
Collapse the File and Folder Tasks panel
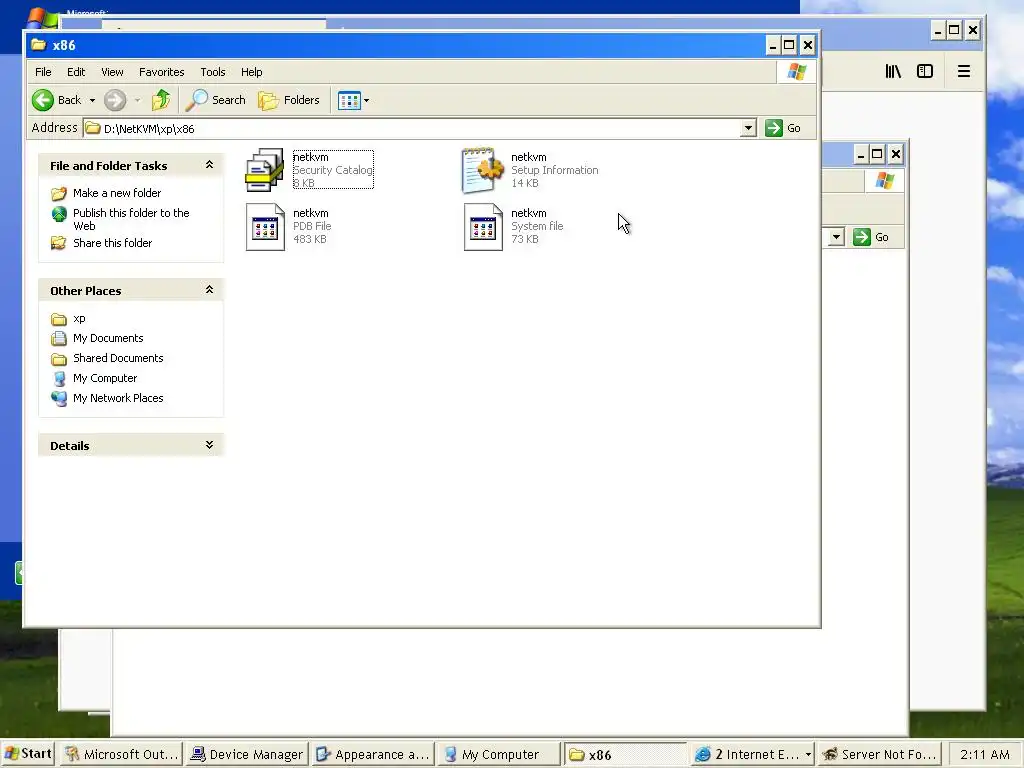click(x=209, y=165)
